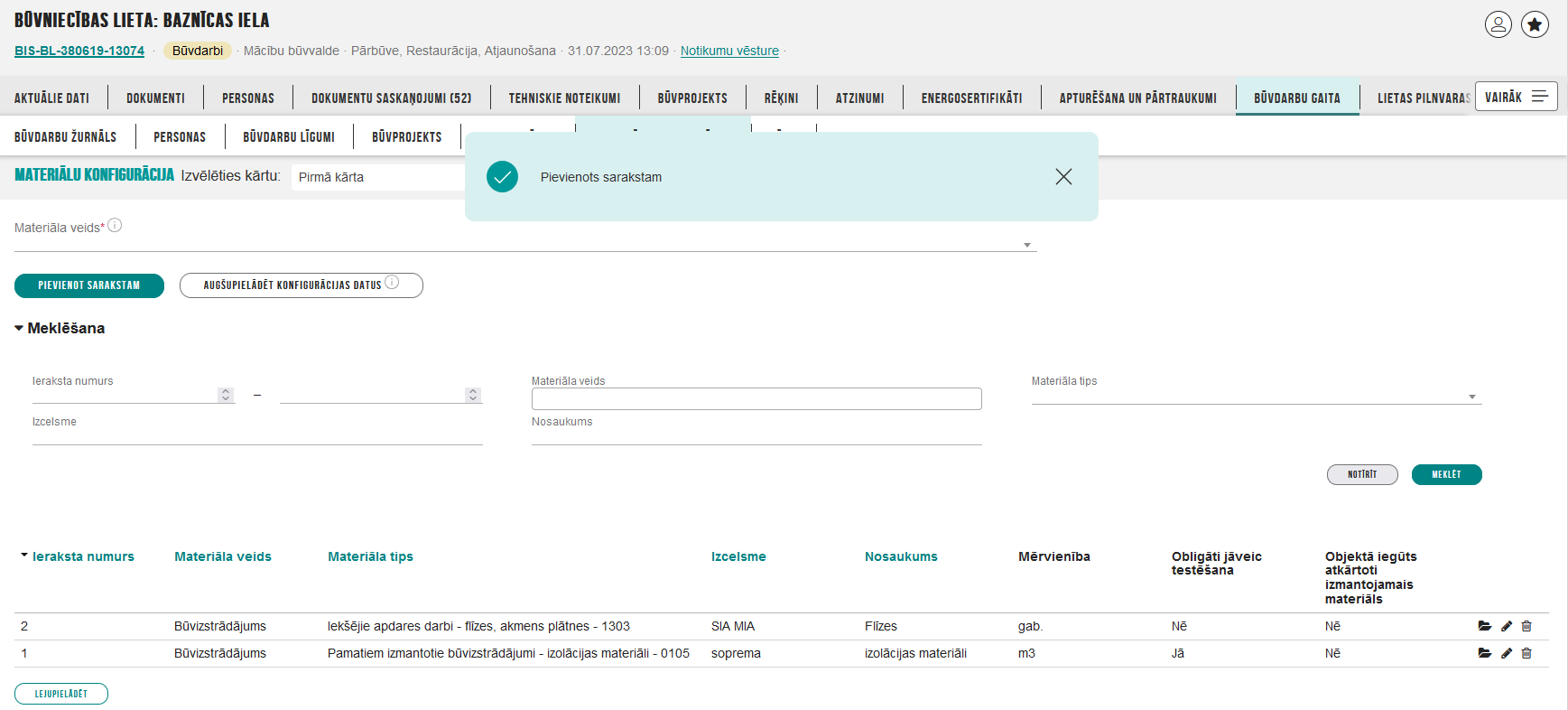The width and height of the screenshot is (1568, 710).
Task: Click the Būvdarbi status badge
Action: 198,51
